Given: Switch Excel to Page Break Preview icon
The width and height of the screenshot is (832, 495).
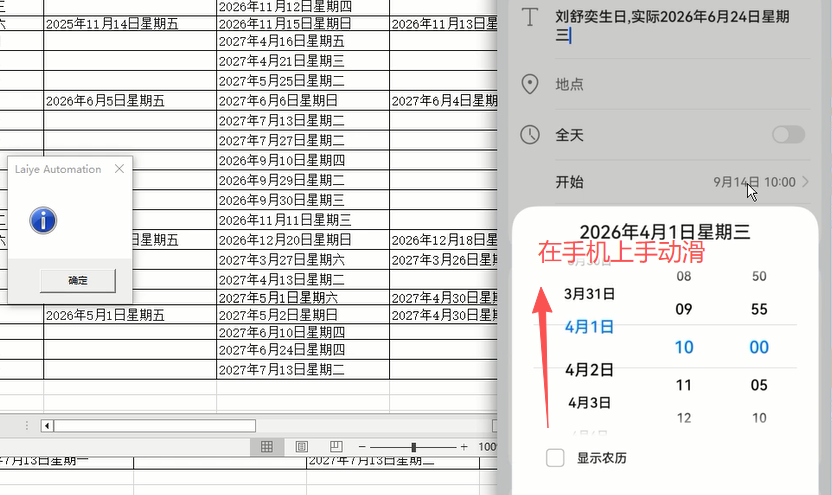Looking at the screenshot, I should click(336, 447).
